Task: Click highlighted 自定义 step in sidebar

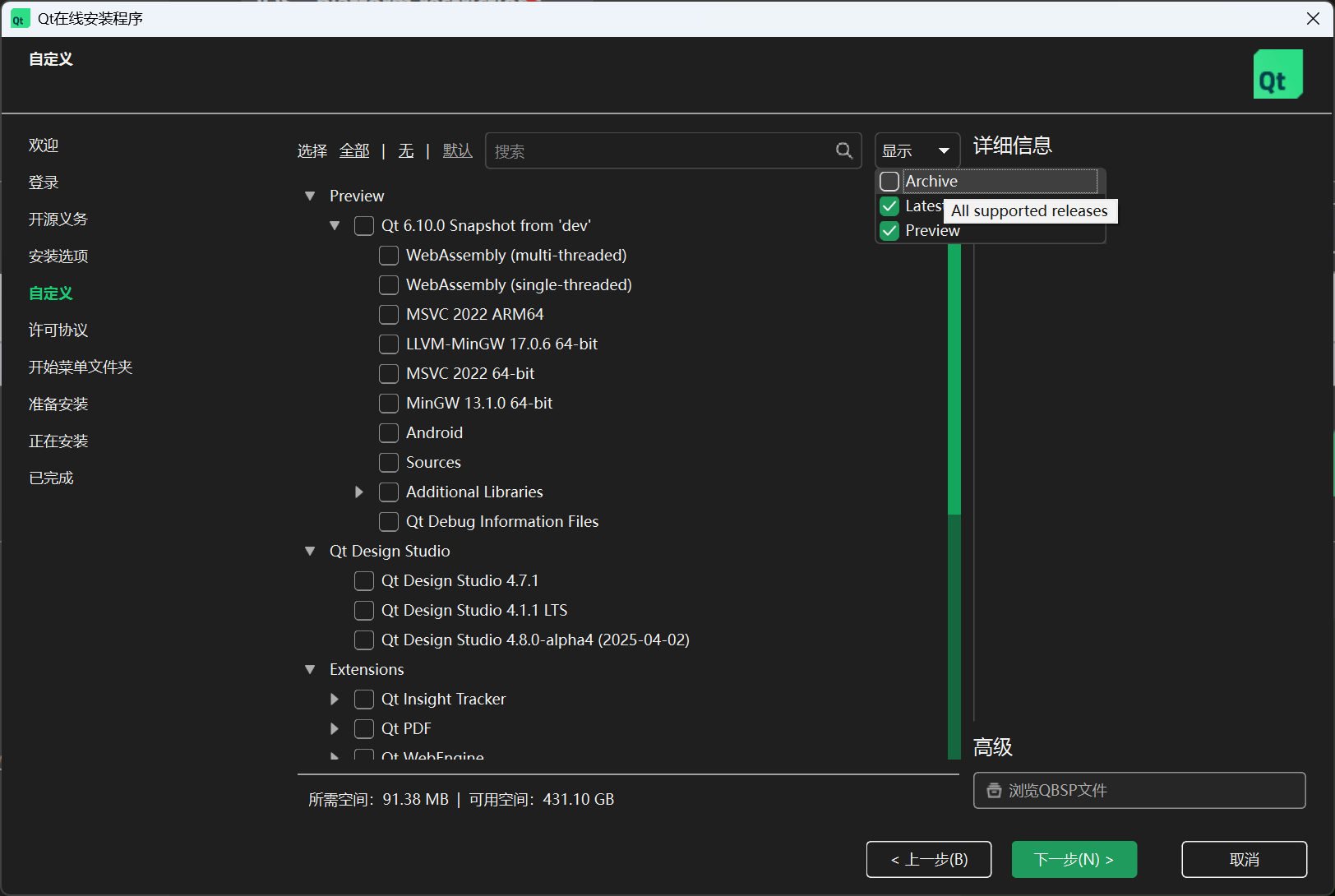Action: [x=51, y=293]
